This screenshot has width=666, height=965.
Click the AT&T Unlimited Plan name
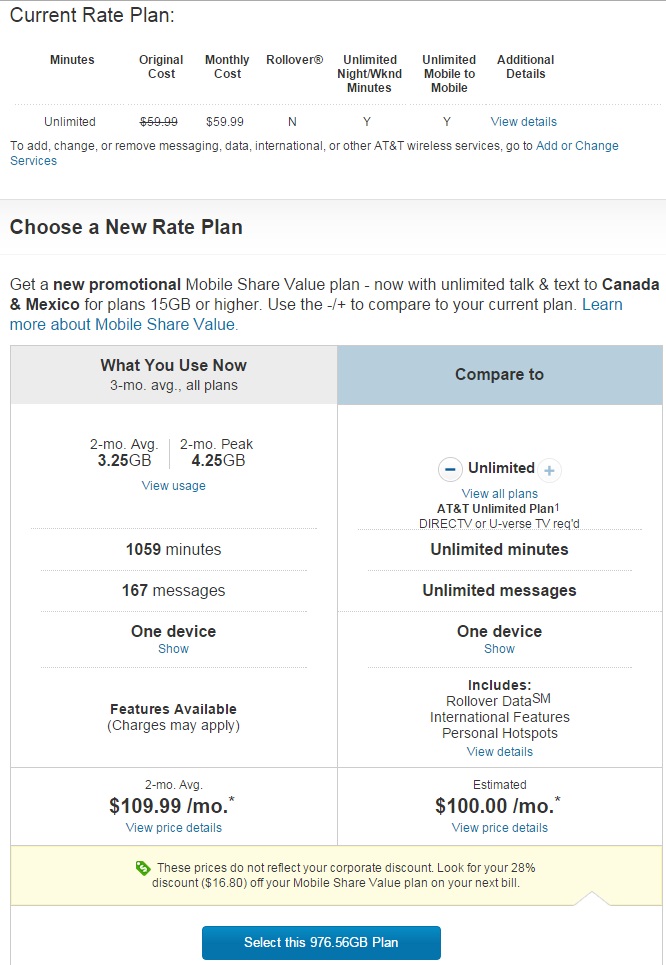pyautogui.click(x=497, y=508)
